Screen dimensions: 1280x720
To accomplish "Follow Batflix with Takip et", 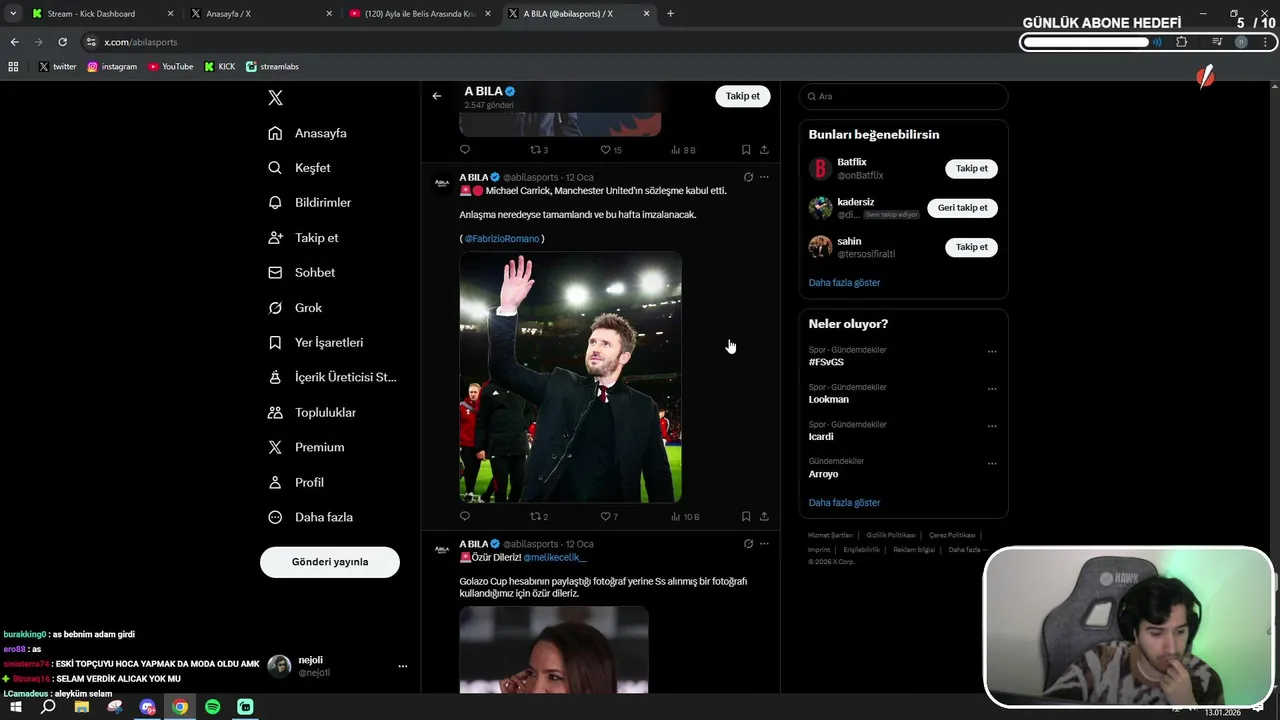I will point(971,169).
